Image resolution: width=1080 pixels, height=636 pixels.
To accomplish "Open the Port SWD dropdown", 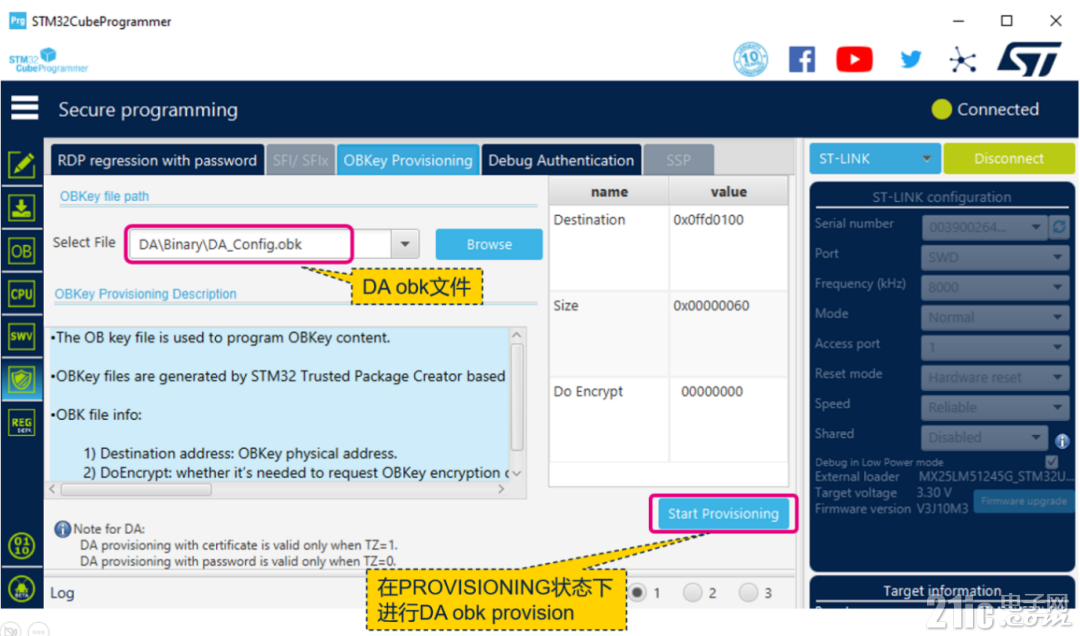I will click(x=997, y=257).
